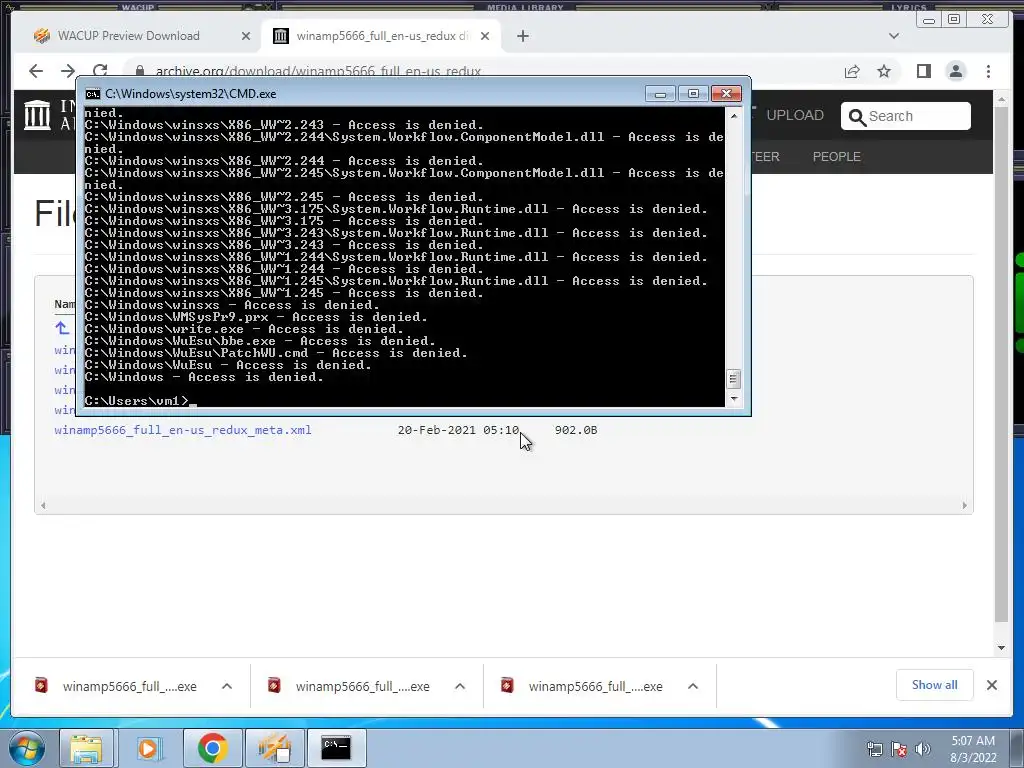The image size is (1024, 768).
Task: Open Chrome profile avatar
Action: click(956, 71)
